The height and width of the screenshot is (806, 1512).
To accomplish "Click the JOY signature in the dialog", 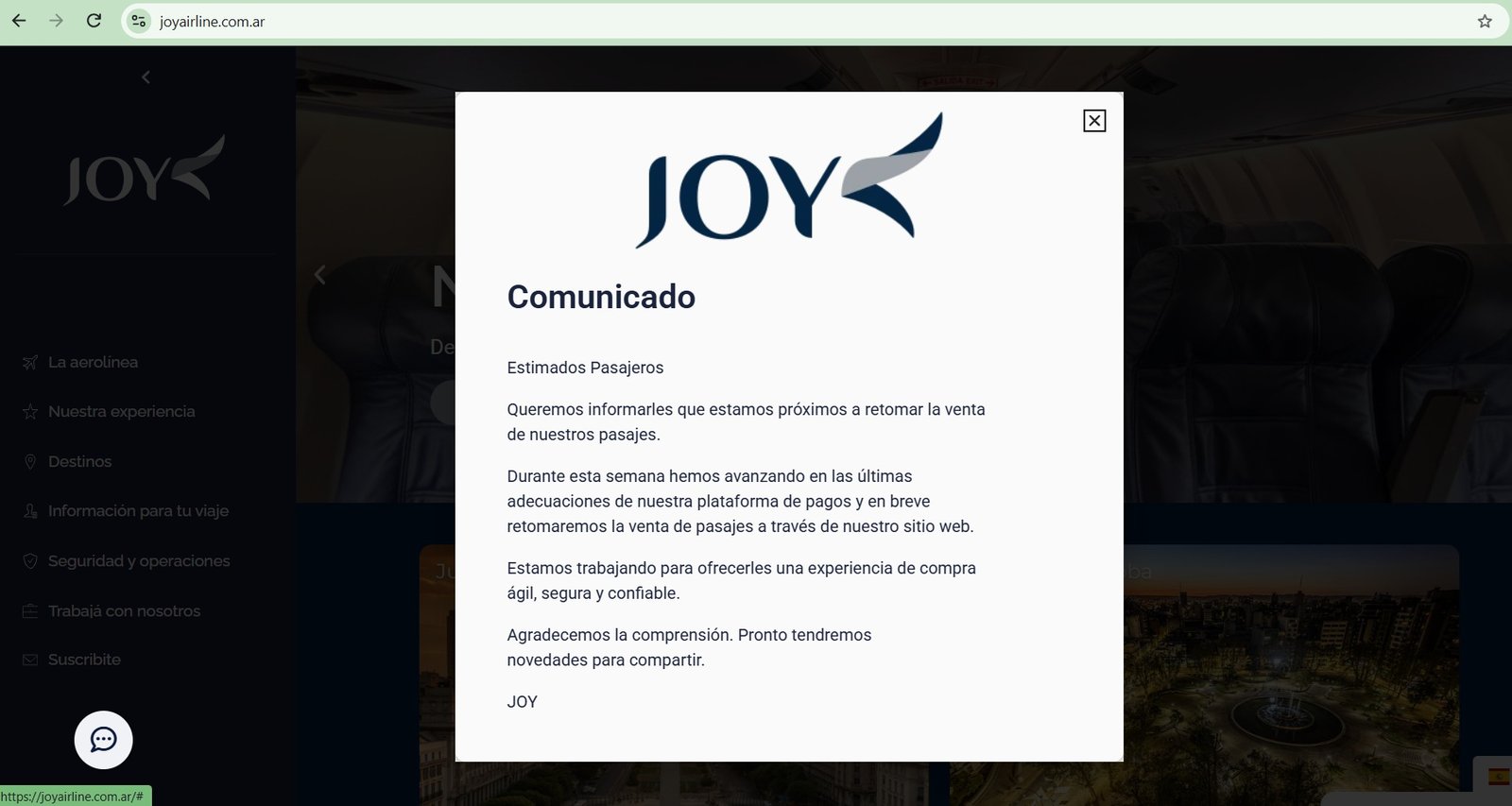I will point(522,702).
